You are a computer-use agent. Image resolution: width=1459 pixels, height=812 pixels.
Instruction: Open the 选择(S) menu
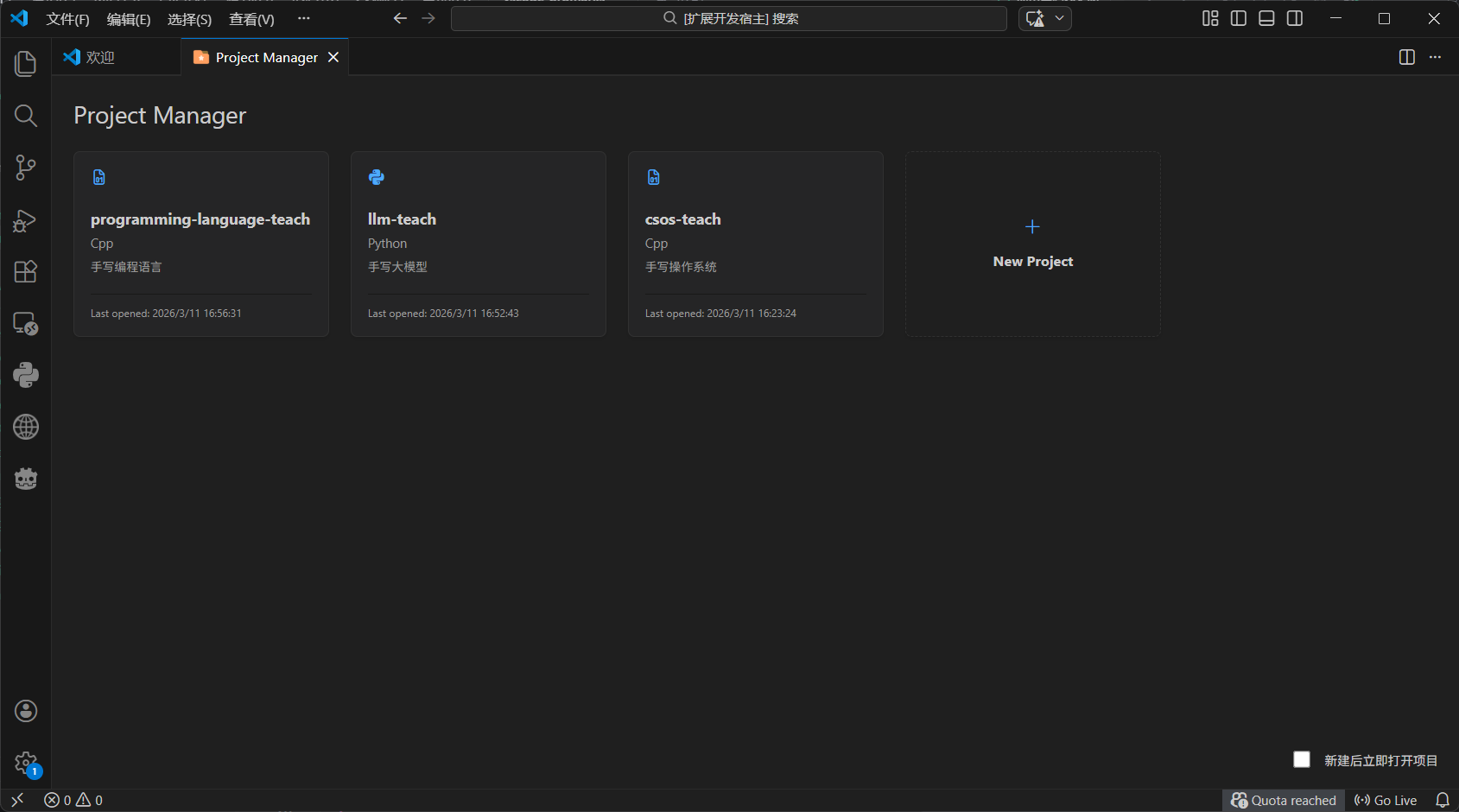tap(189, 19)
